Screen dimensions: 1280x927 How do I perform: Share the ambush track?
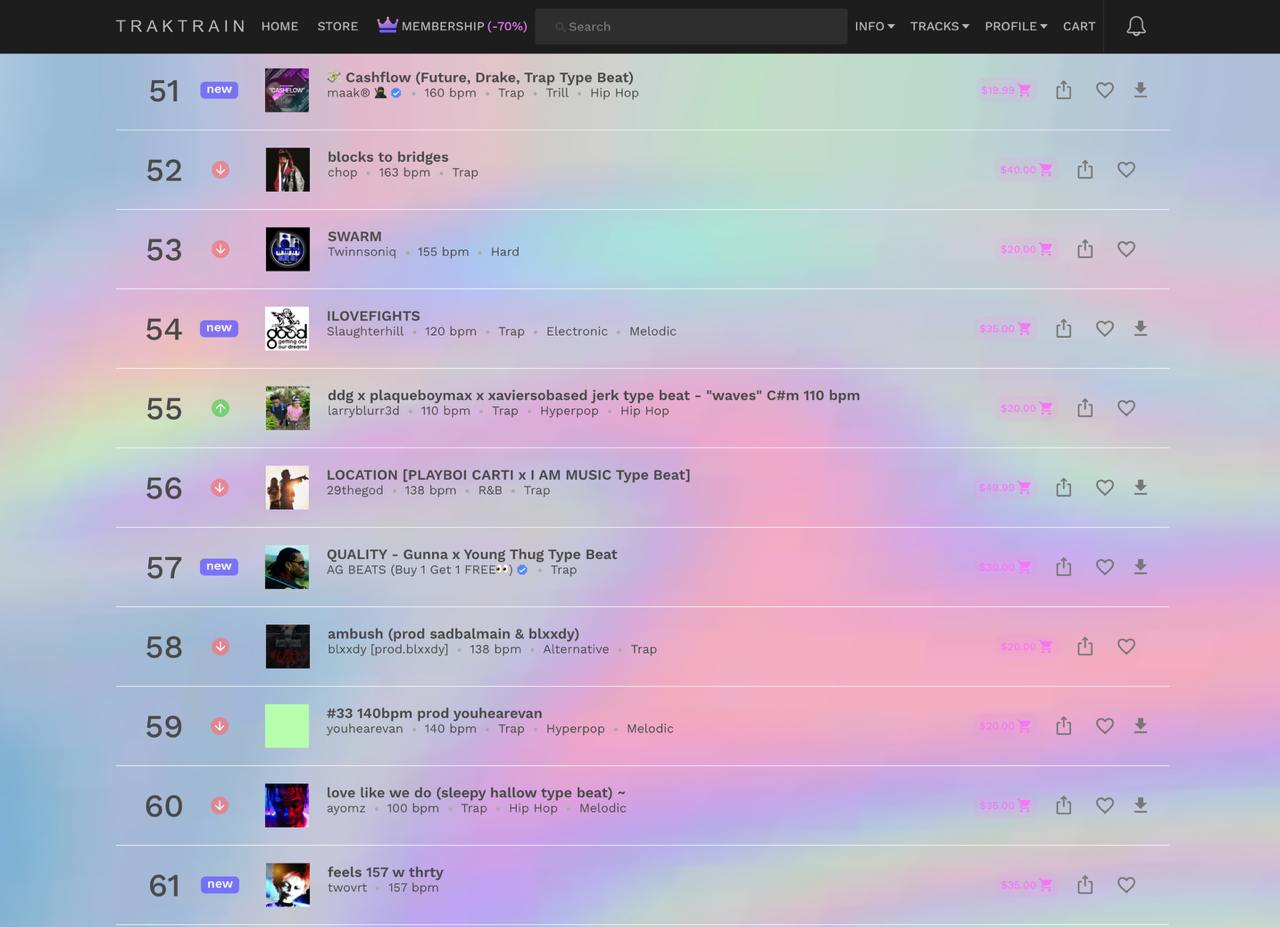pos(1085,647)
